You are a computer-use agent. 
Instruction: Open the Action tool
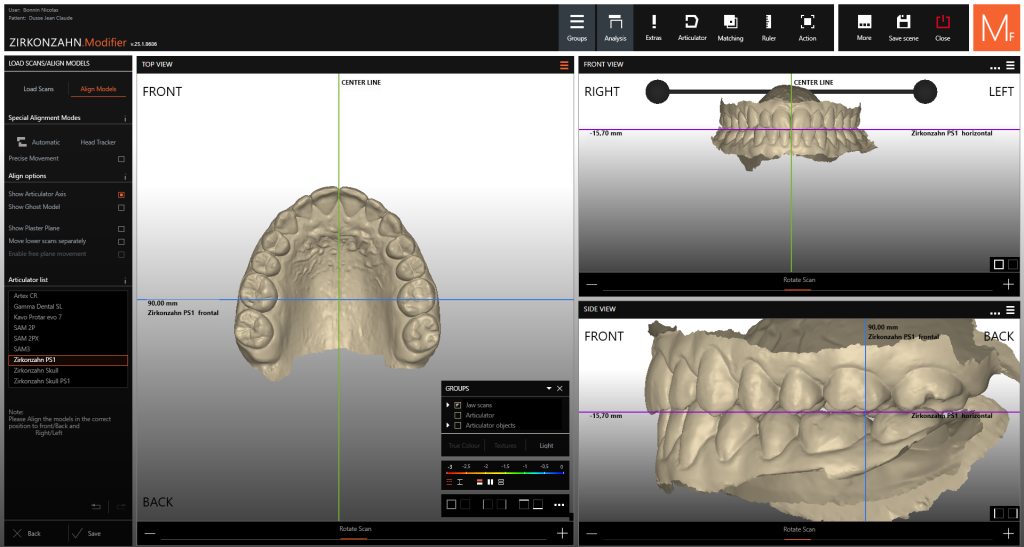pos(807,27)
